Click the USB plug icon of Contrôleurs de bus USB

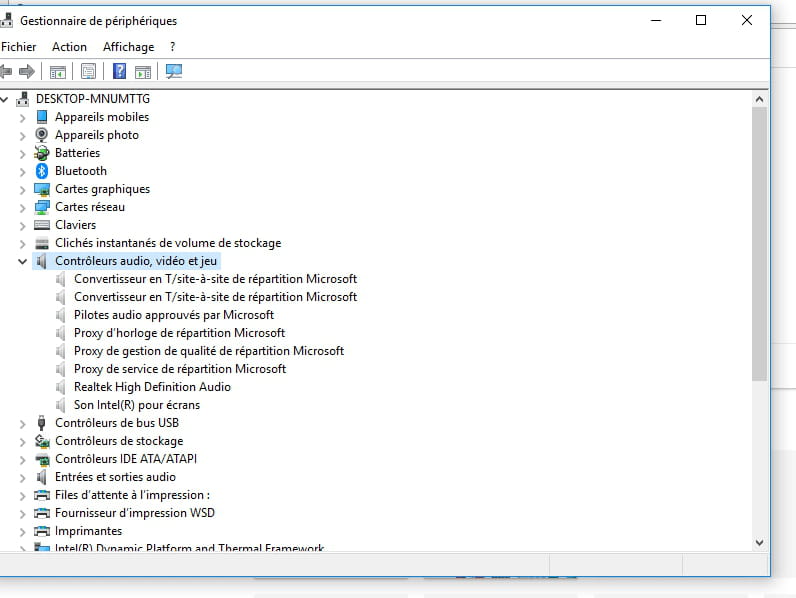(x=42, y=423)
